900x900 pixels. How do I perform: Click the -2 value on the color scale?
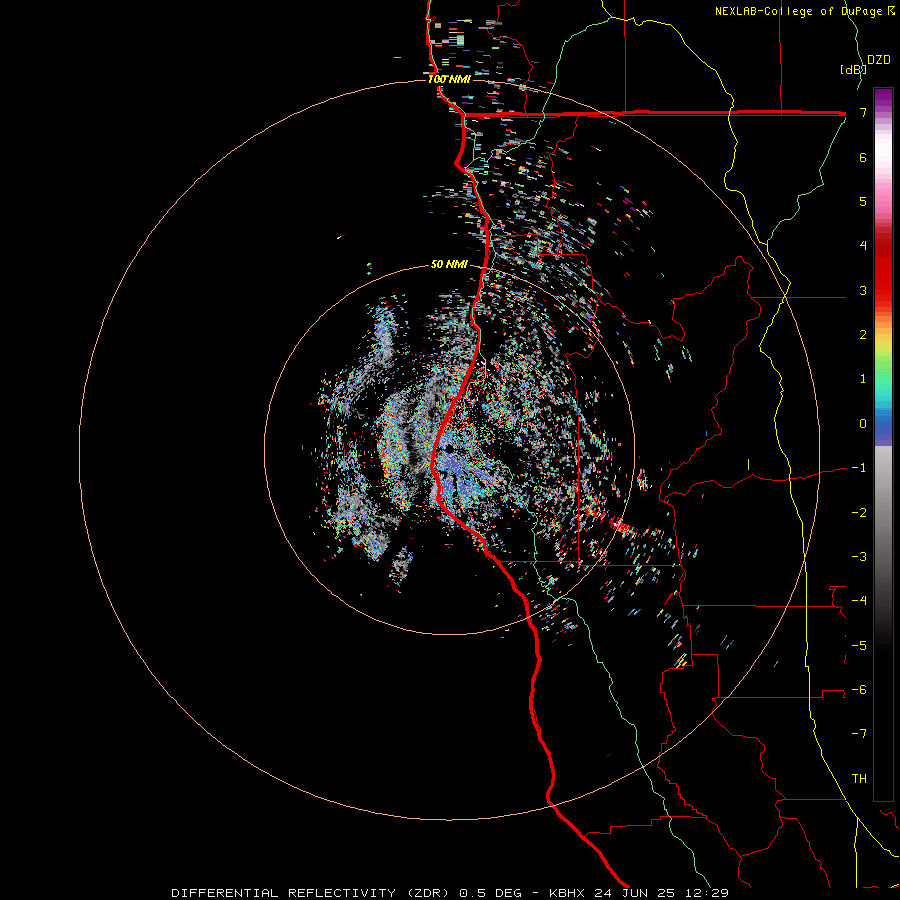(x=859, y=512)
